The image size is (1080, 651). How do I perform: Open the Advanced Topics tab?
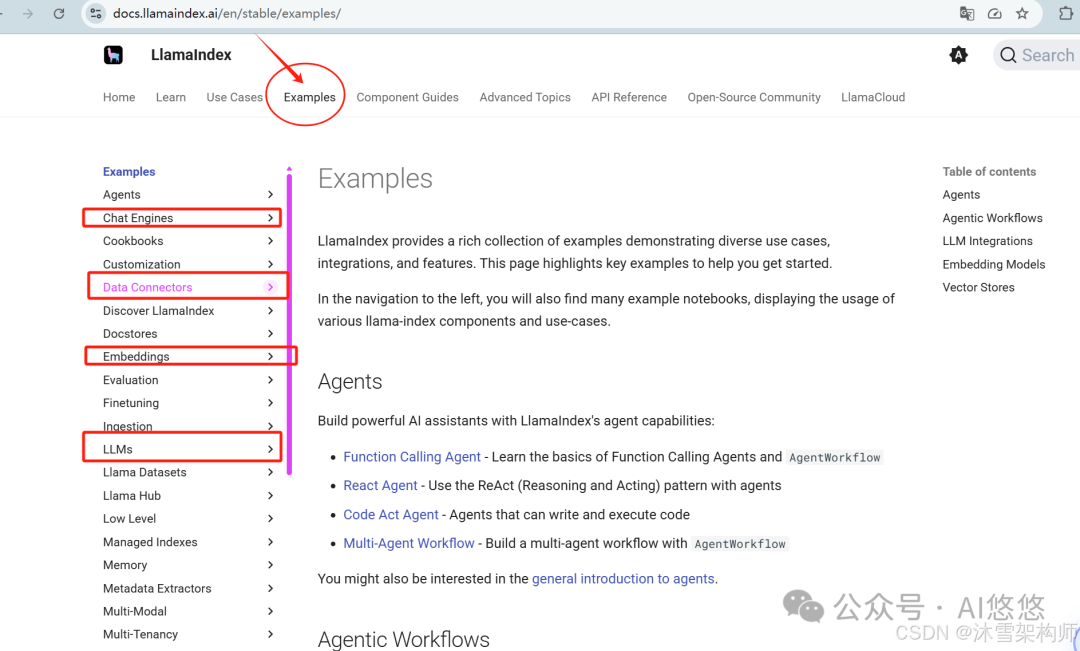525,97
